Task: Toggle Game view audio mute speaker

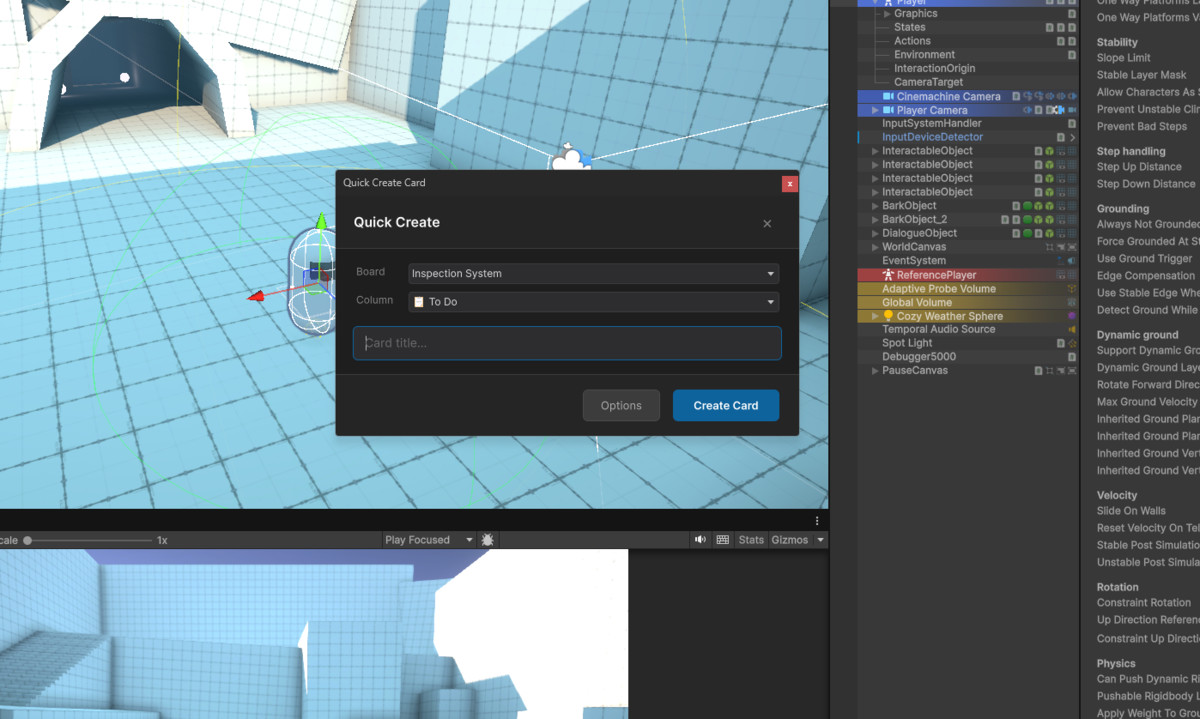Action: [700, 540]
